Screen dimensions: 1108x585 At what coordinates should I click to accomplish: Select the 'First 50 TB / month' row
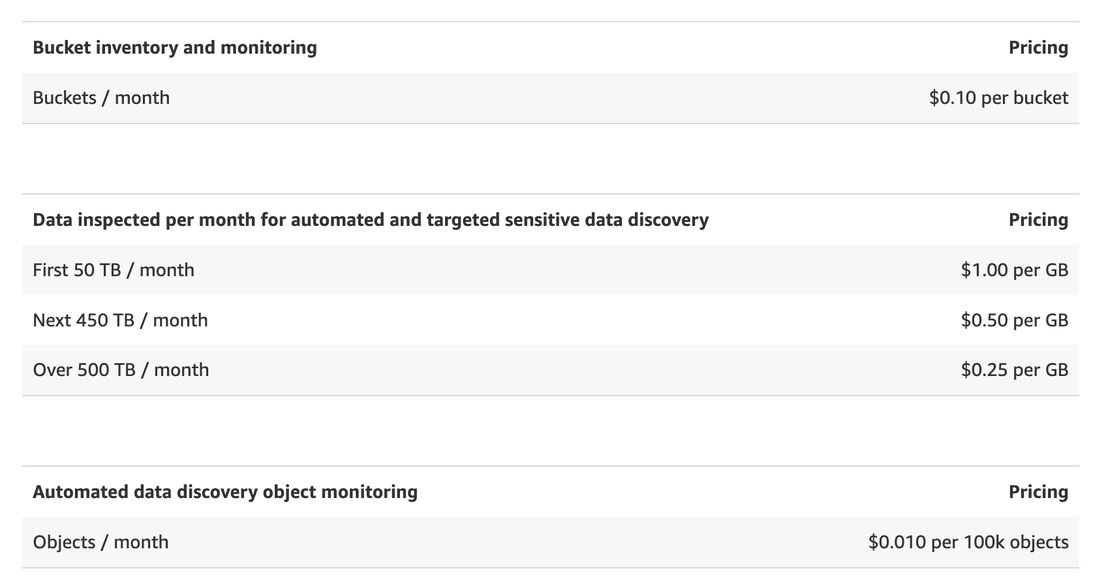click(550, 270)
